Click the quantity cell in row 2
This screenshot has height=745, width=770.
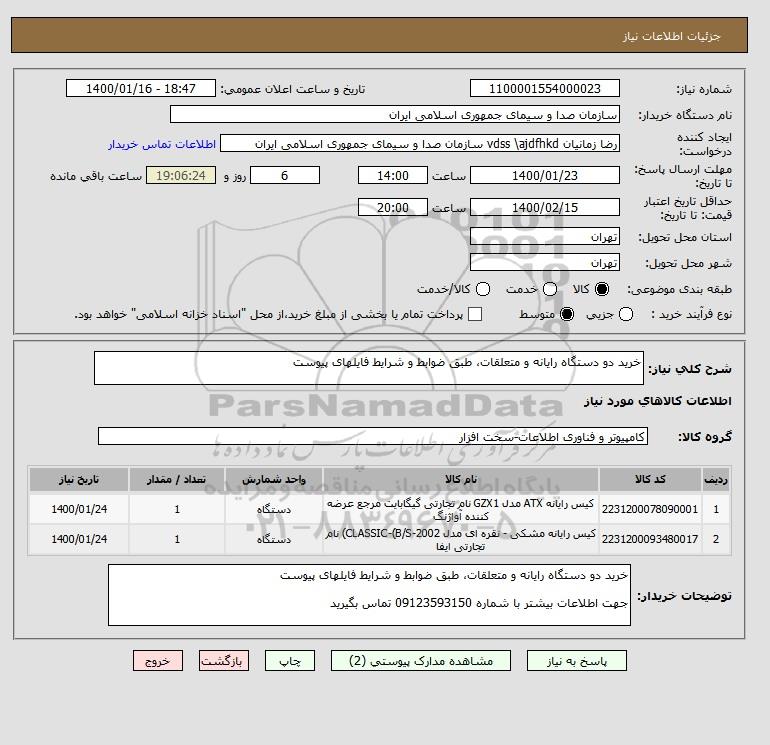click(177, 539)
